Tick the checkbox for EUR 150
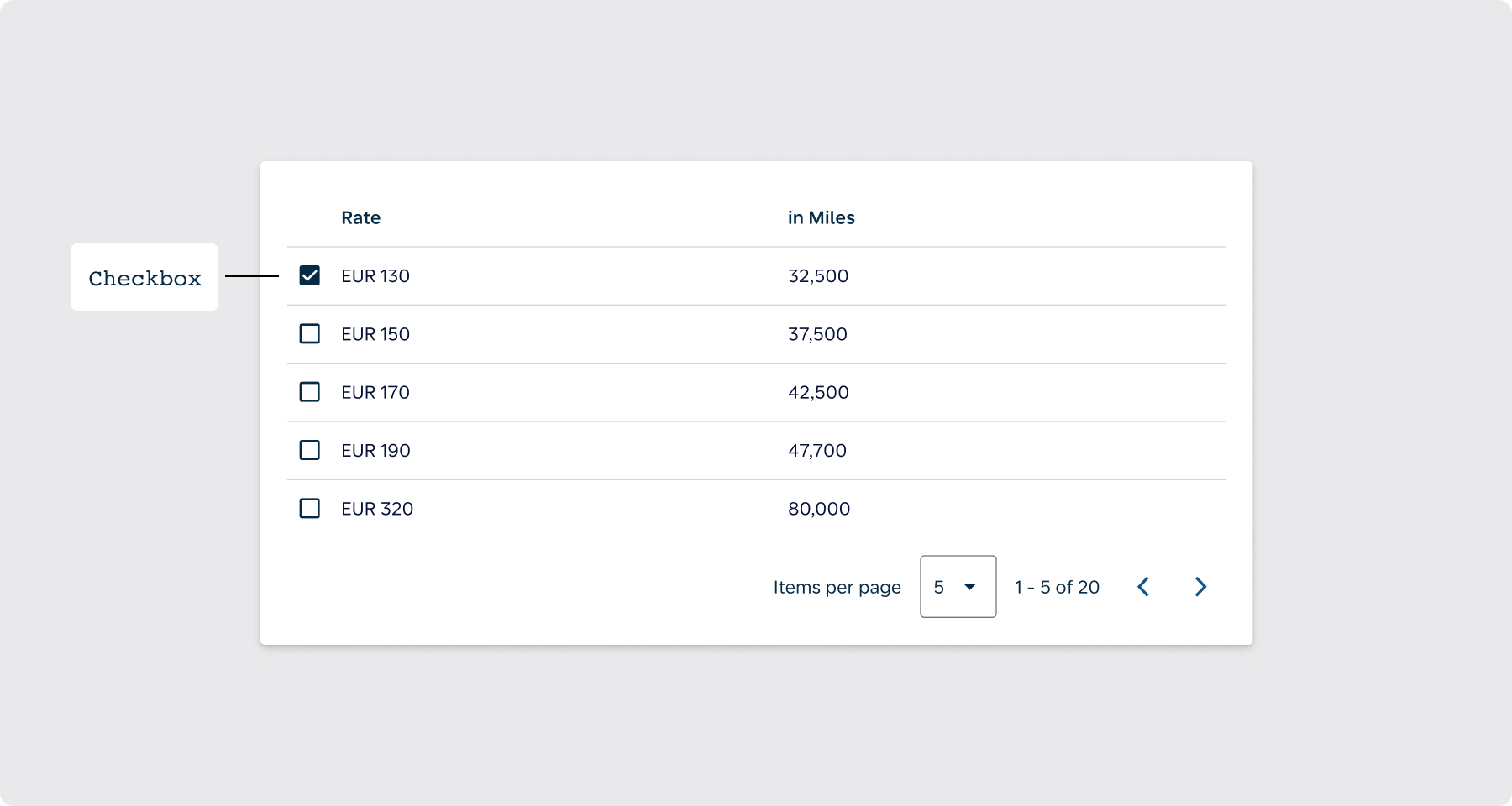The image size is (1512, 806). click(x=309, y=334)
